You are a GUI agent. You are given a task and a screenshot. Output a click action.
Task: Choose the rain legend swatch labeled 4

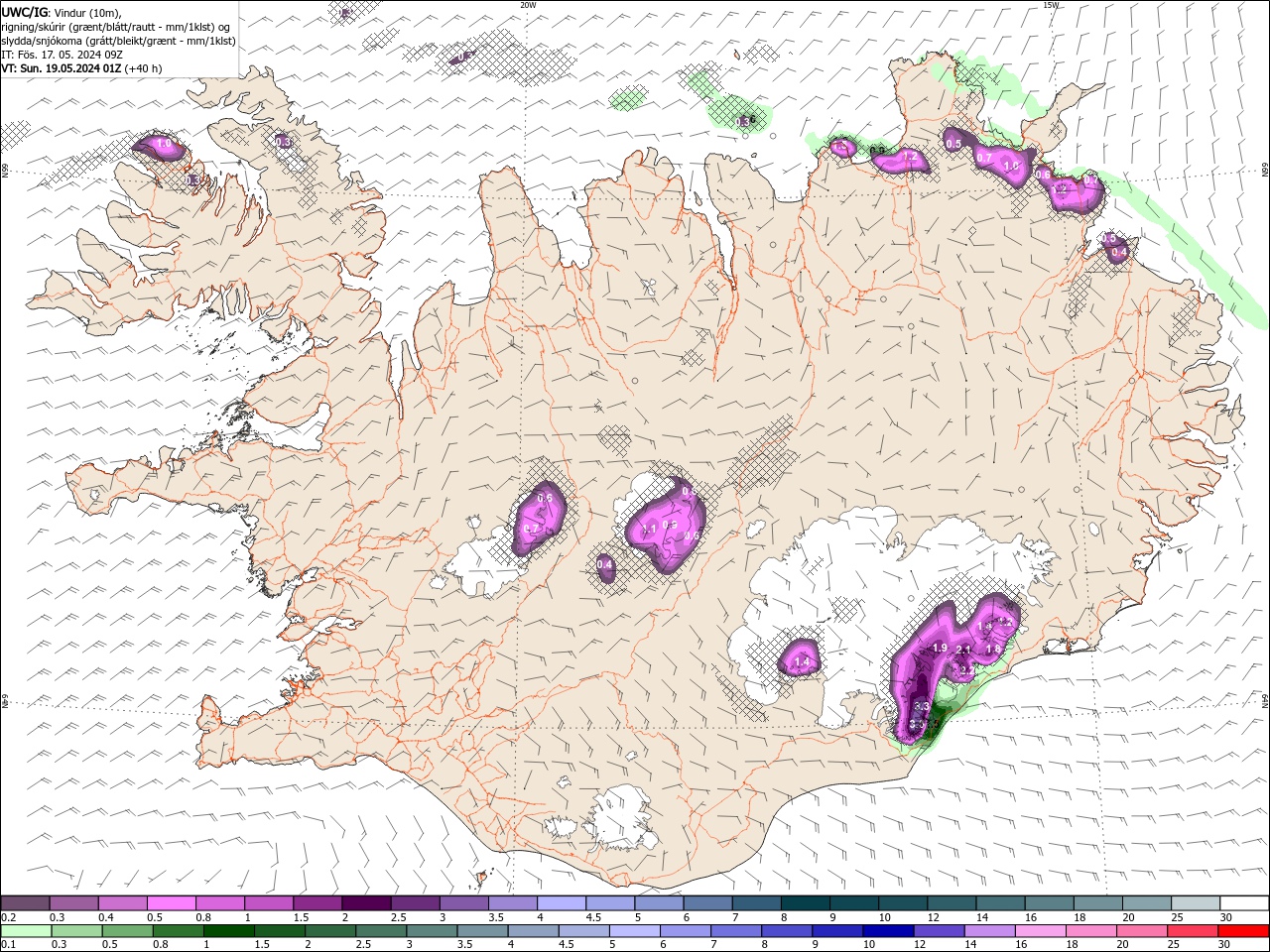pyautogui.click(x=533, y=931)
